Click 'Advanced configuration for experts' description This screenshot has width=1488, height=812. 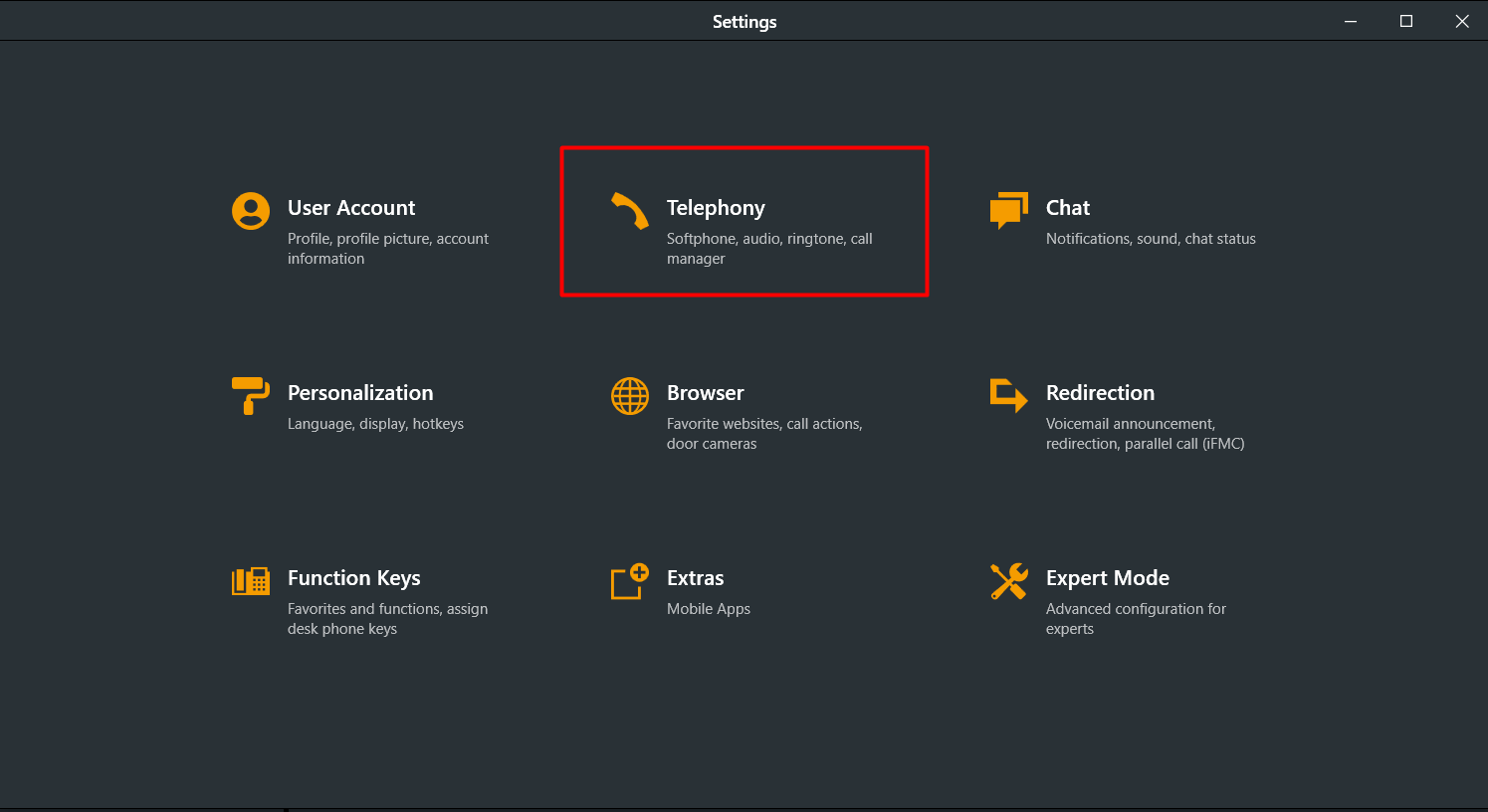coord(1137,619)
